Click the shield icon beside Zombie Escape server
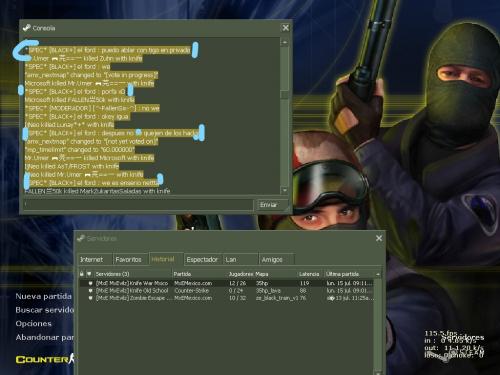Image resolution: width=500 pixels, height=375 pixels. coord(90,298)
